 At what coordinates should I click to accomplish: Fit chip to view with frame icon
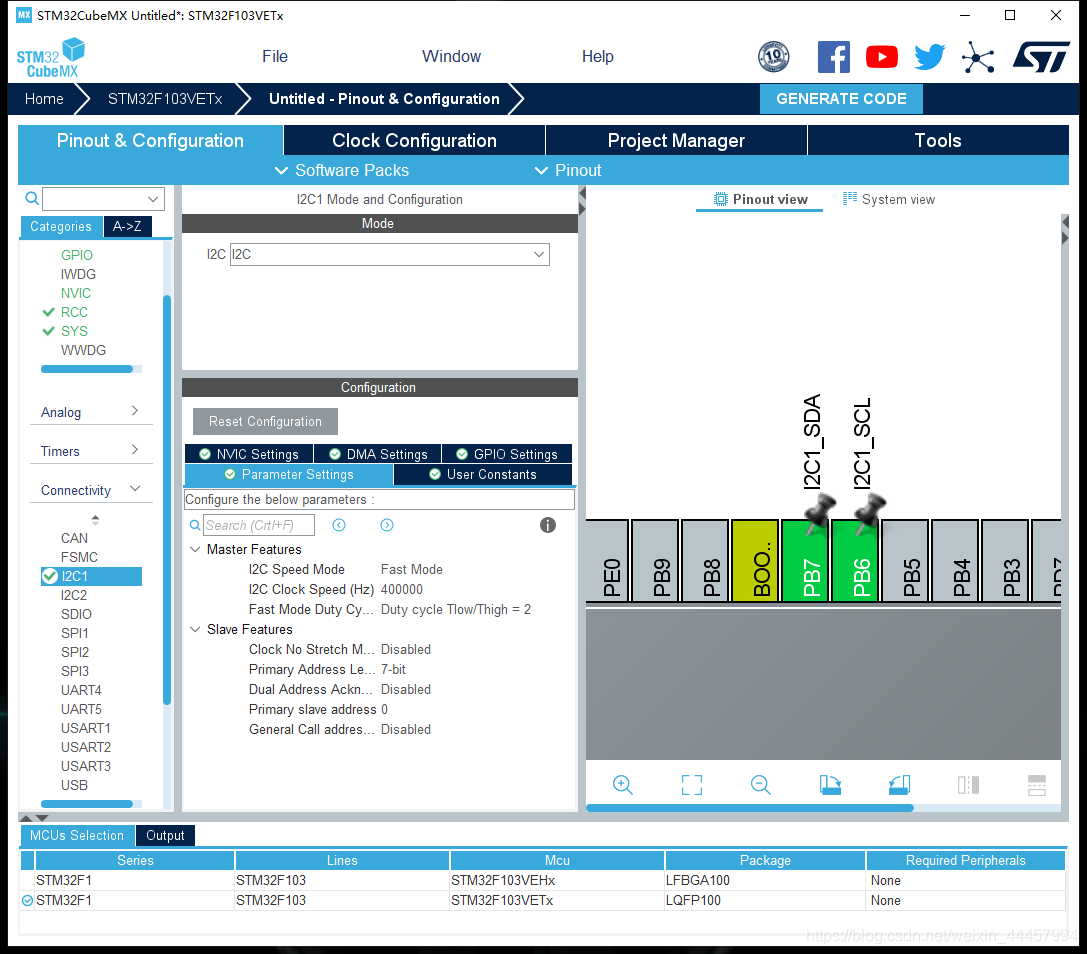[692, 785]
